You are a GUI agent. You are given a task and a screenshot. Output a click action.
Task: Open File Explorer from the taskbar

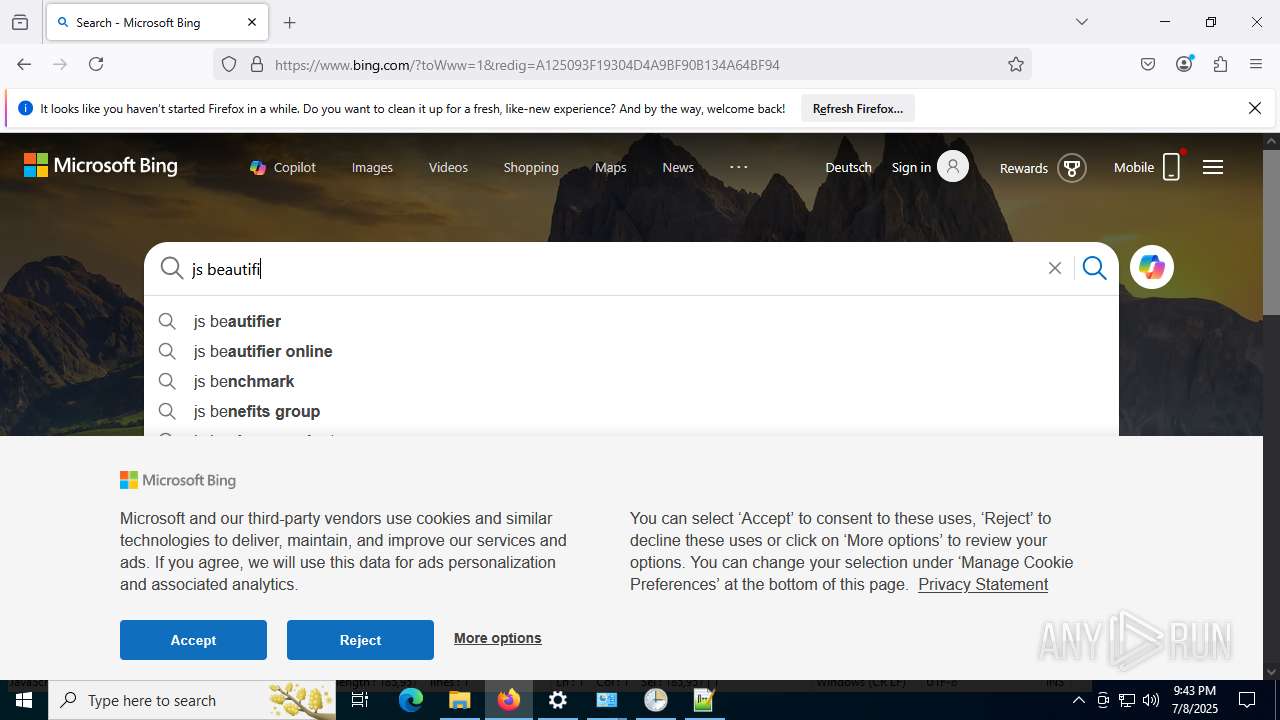pos(460,700)
